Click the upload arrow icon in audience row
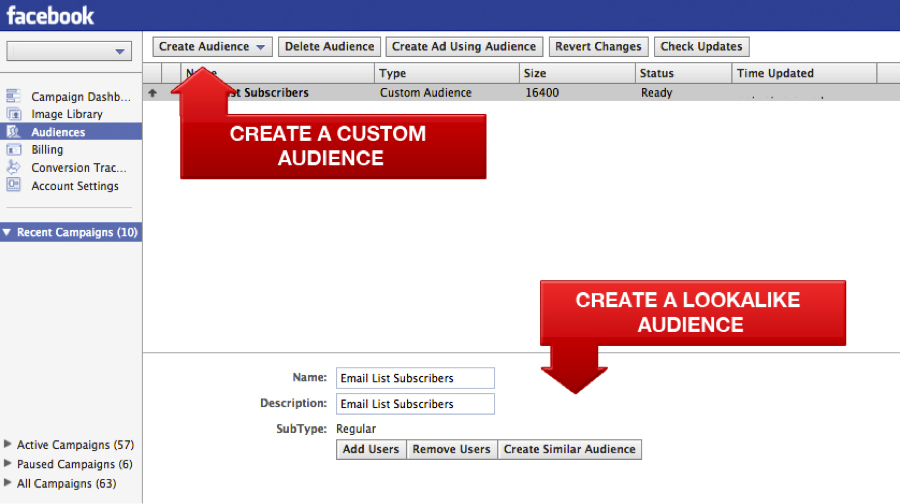Screen dimensions: 900x504 coord(152,92)
